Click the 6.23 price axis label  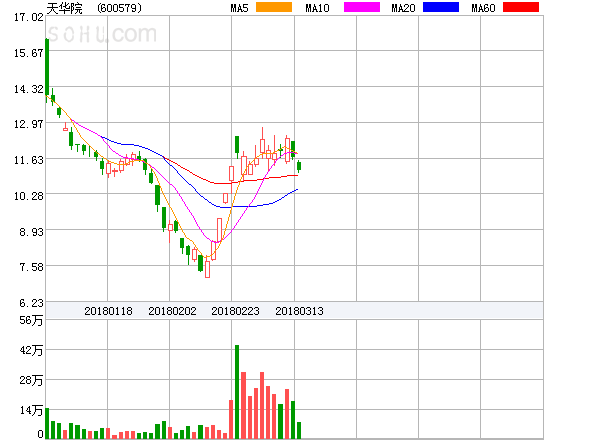point(31,303)
